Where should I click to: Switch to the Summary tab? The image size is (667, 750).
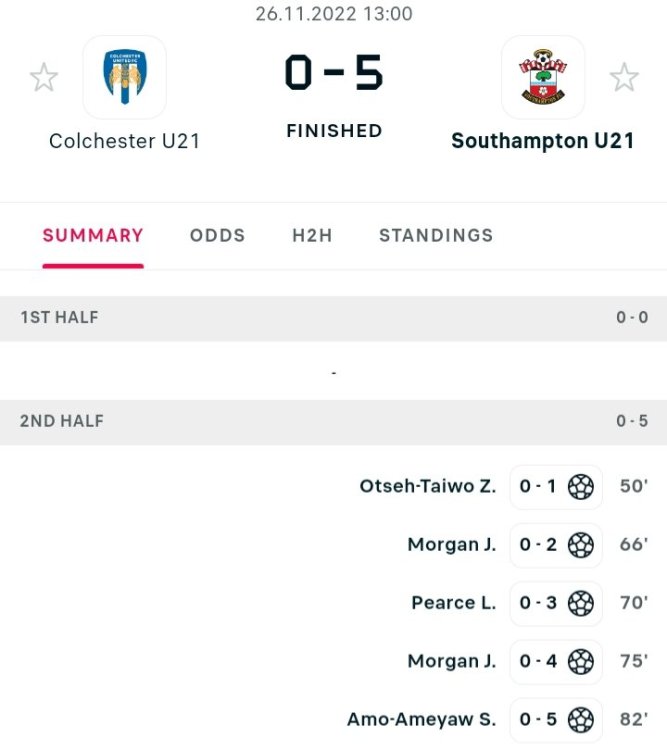[93, 236]
